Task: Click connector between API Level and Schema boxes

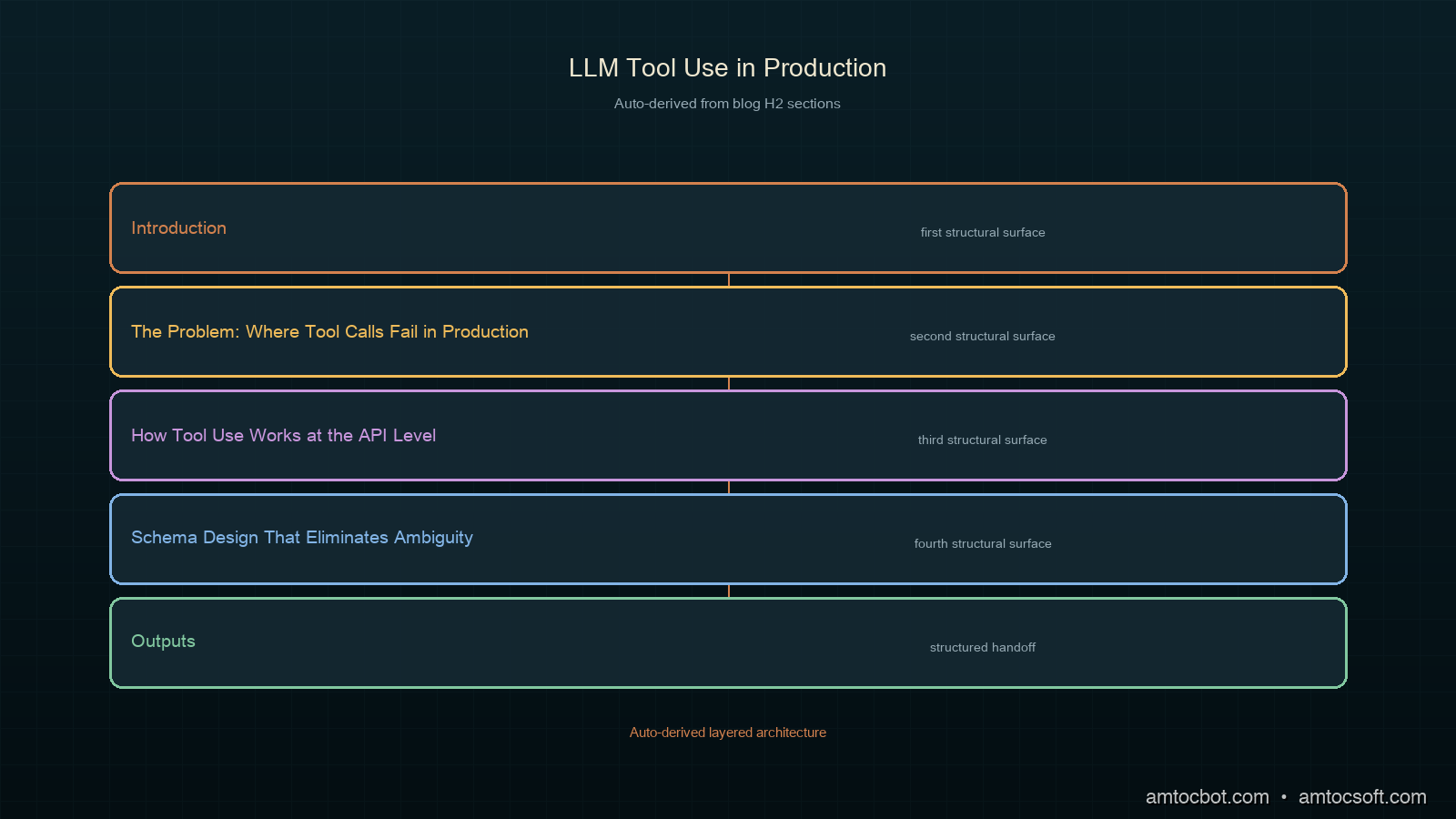Action: 729,488
